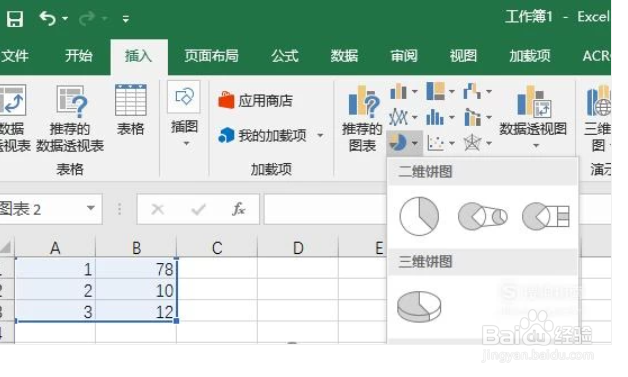Screen dimensions: 628x377
Task: Click the formula bar Cancel X button
Action: tap(158, 209)
